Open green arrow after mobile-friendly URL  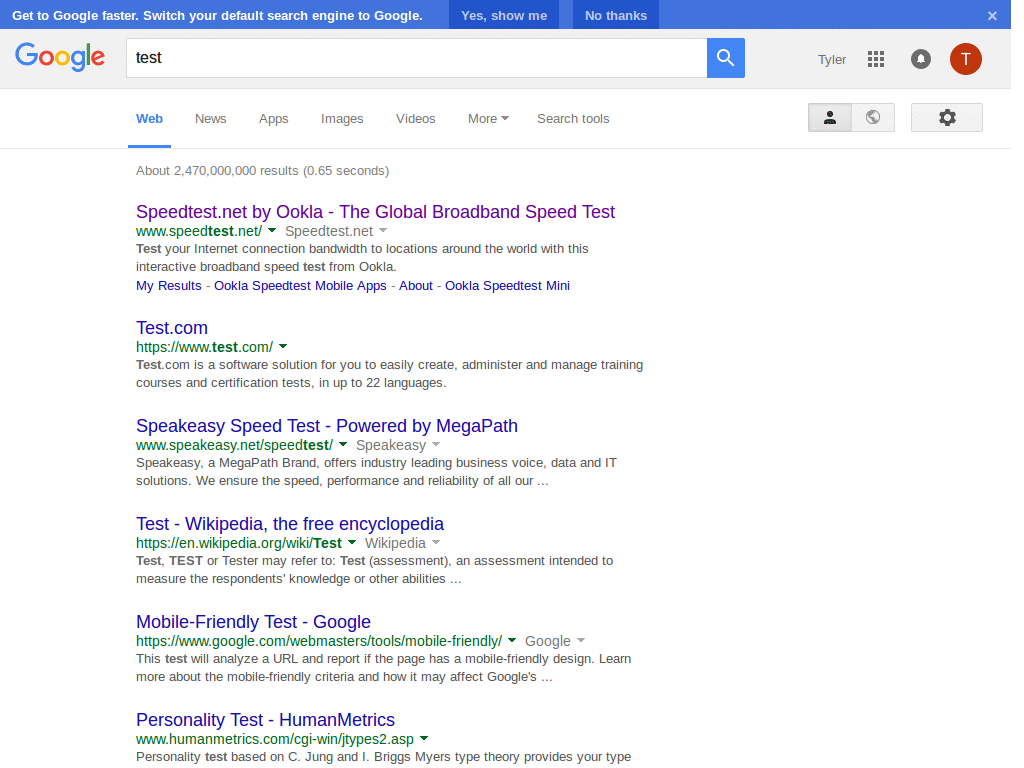tap(512, 641)
